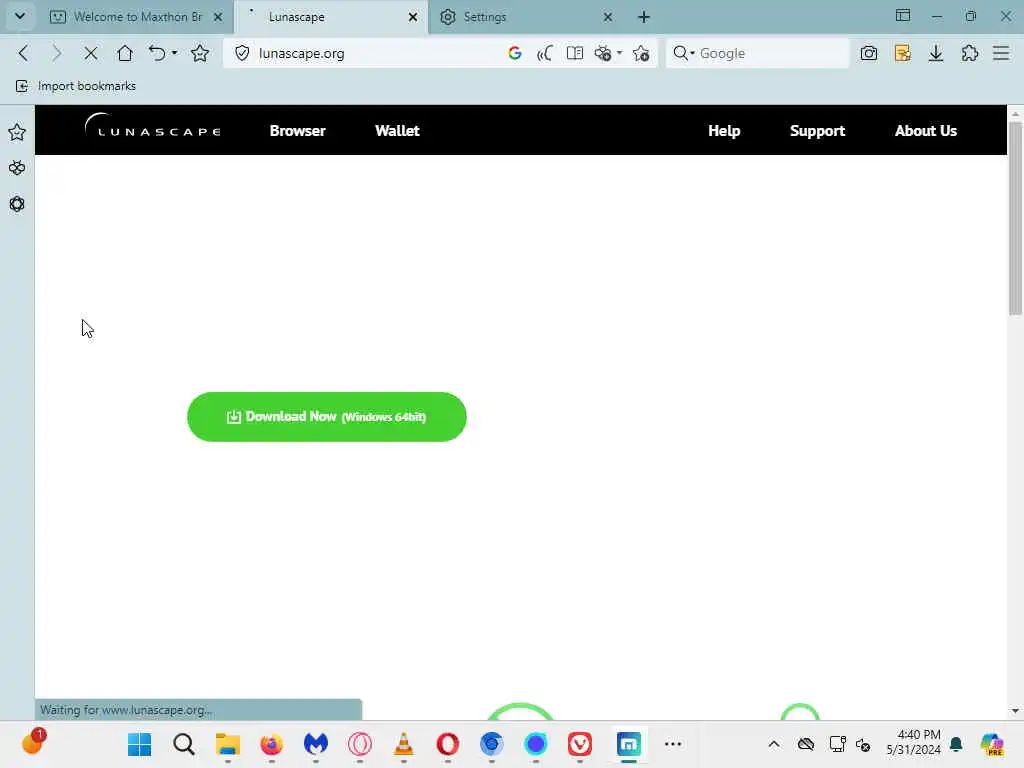The height and width of the screenshot is (768, 1024).
Task: Click the page vertical scrollbar thumb
Action: click(x=1015, y=219)
